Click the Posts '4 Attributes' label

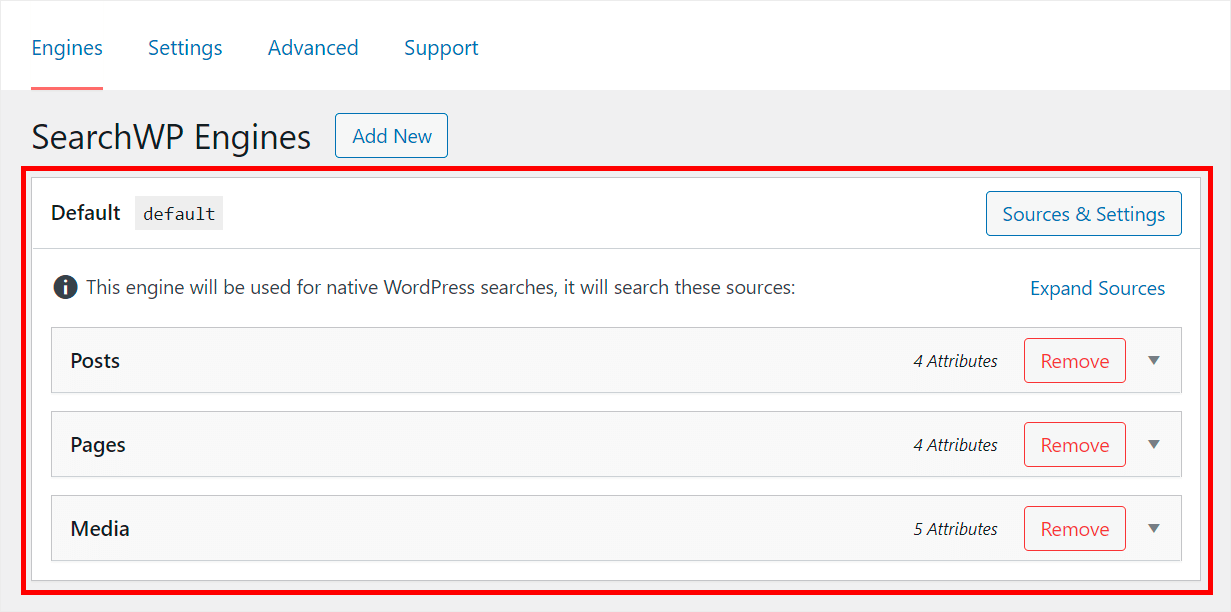coord(955,361)
